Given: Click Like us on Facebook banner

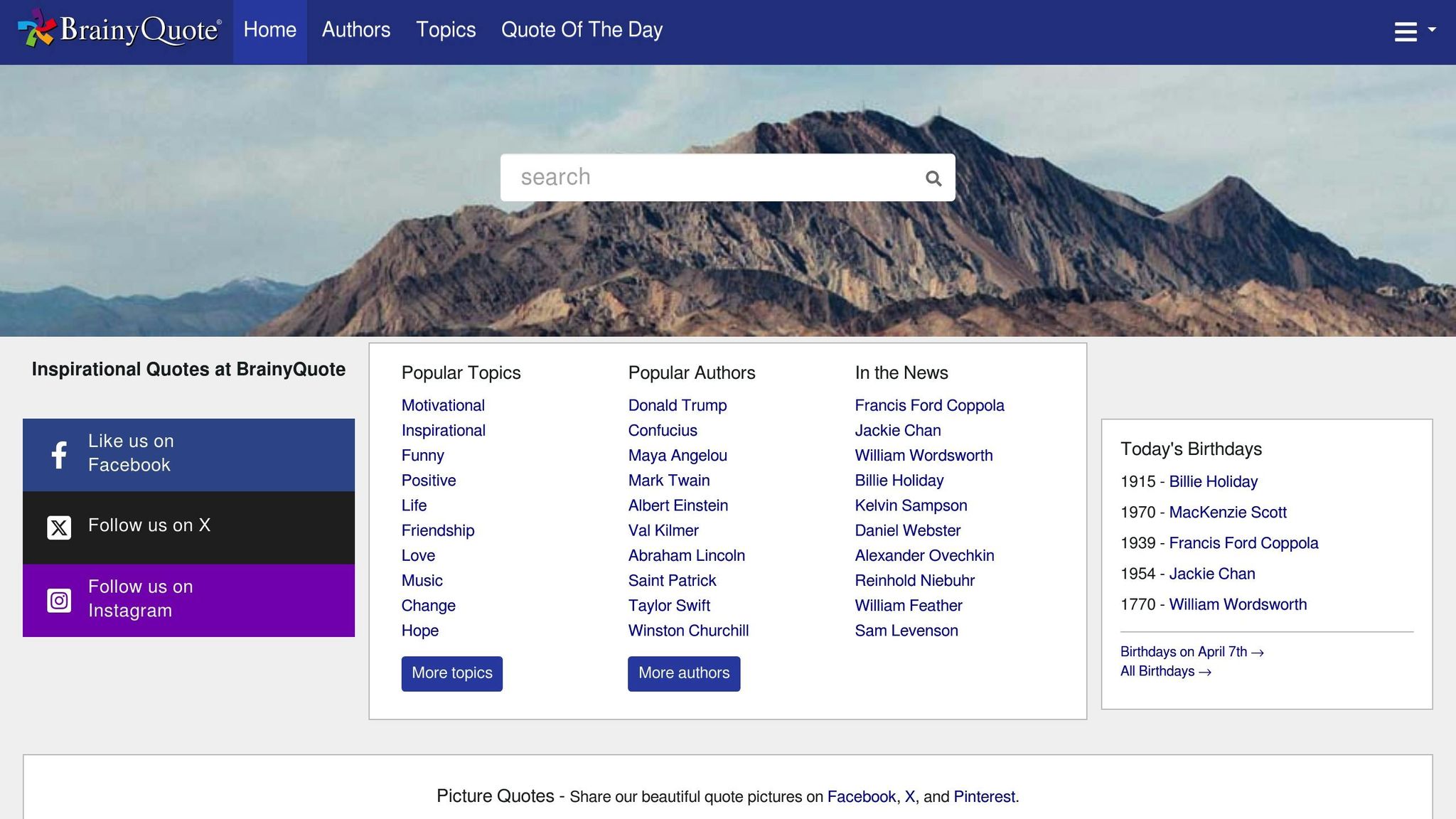Looking at the screenshot, I should click(188, 455).
